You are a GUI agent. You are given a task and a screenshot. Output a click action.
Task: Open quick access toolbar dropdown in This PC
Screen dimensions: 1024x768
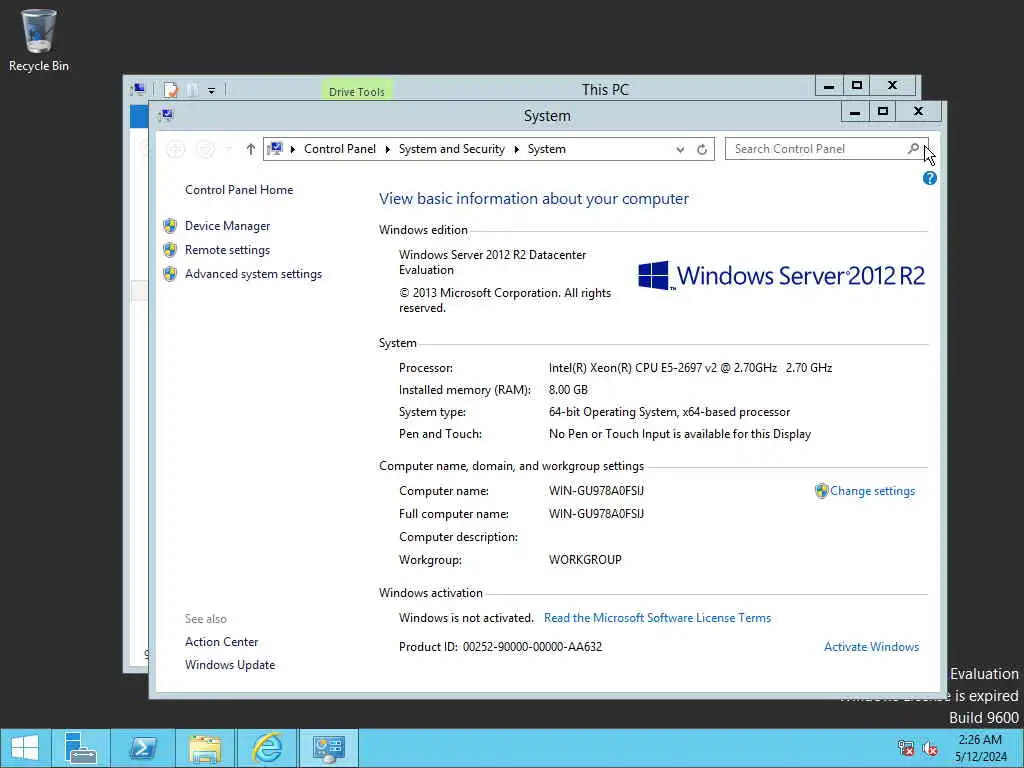pos(212,91)
